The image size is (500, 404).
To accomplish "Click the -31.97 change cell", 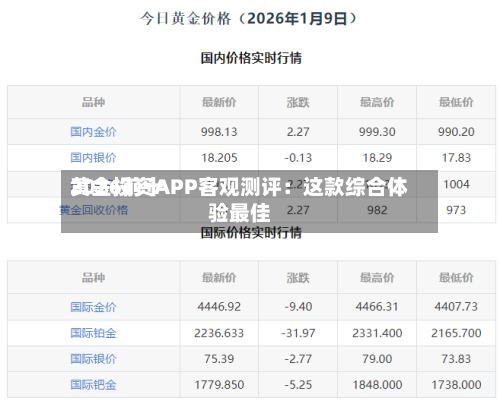I will pos(298,333).
